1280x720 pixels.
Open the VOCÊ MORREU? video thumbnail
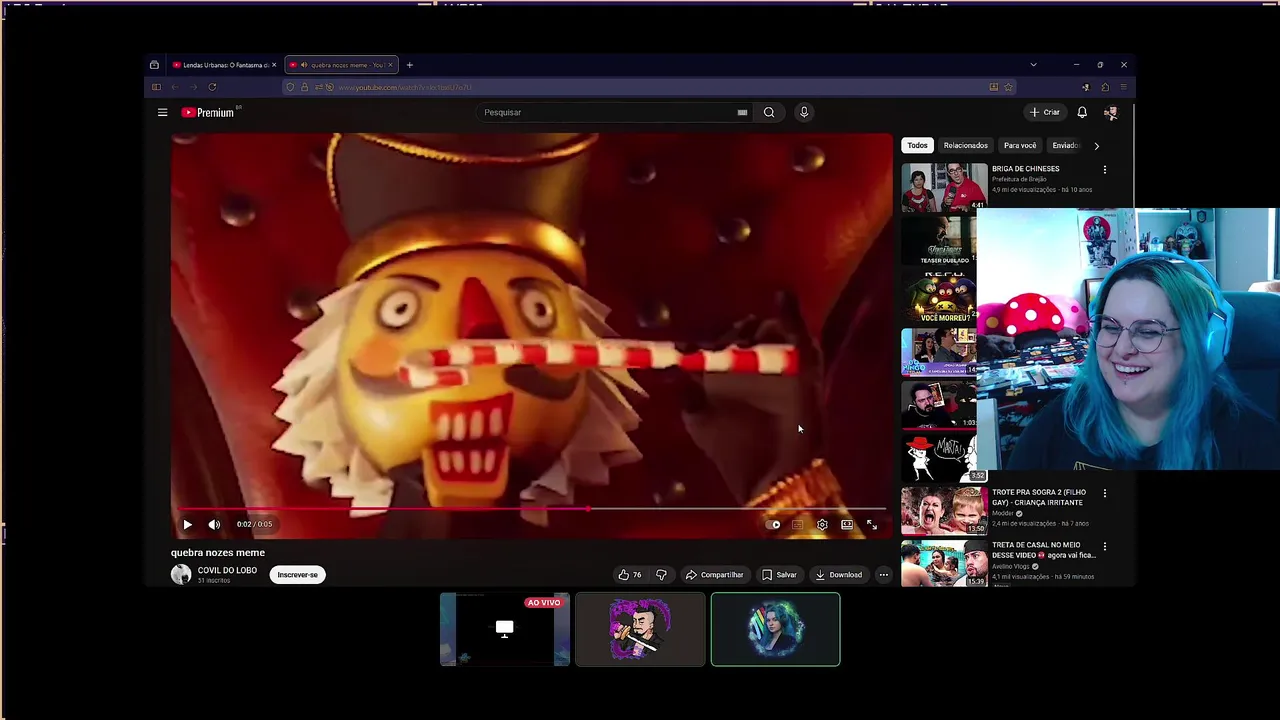pyautogui.click(x=939, y=296)
